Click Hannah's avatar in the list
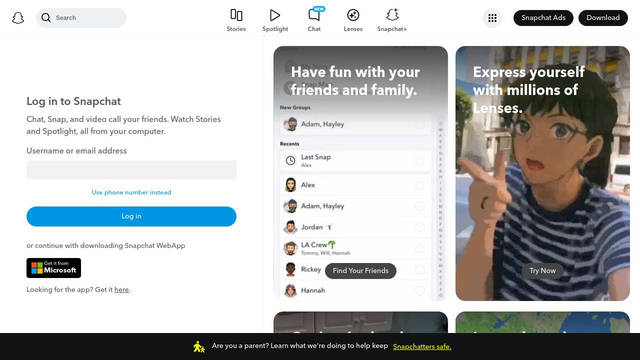Image resolution: width=640 pixels, height=360 pixels. pos(290,291)
